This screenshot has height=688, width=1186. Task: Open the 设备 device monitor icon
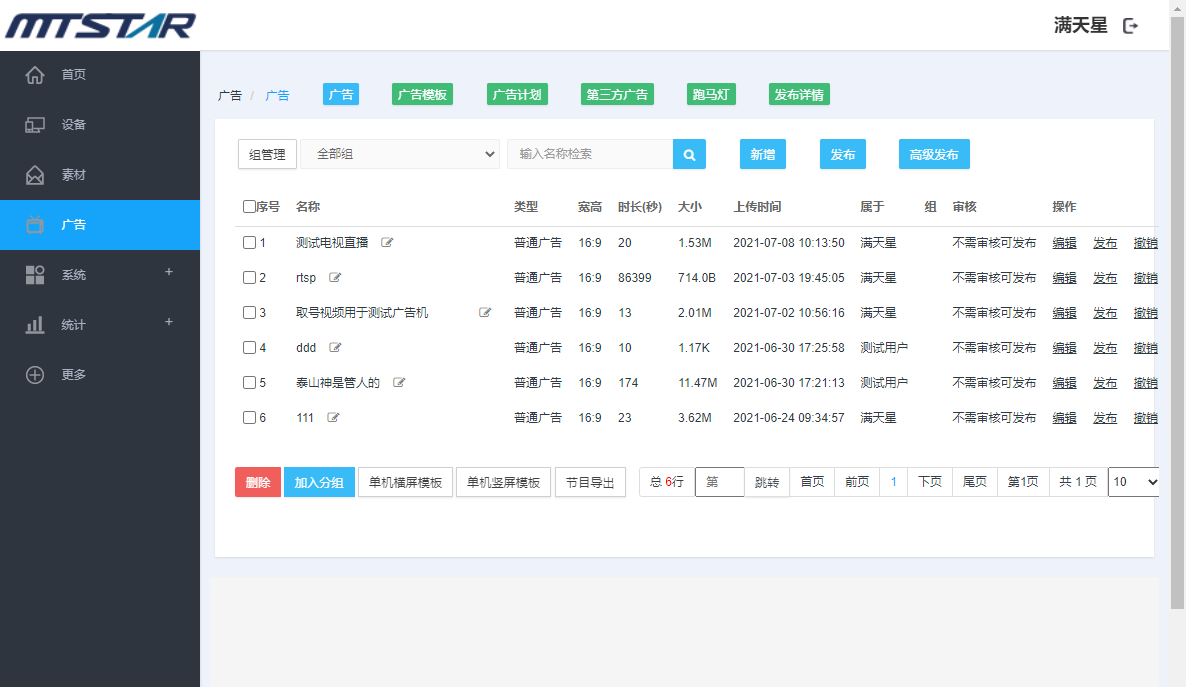(x=35, y=125)
